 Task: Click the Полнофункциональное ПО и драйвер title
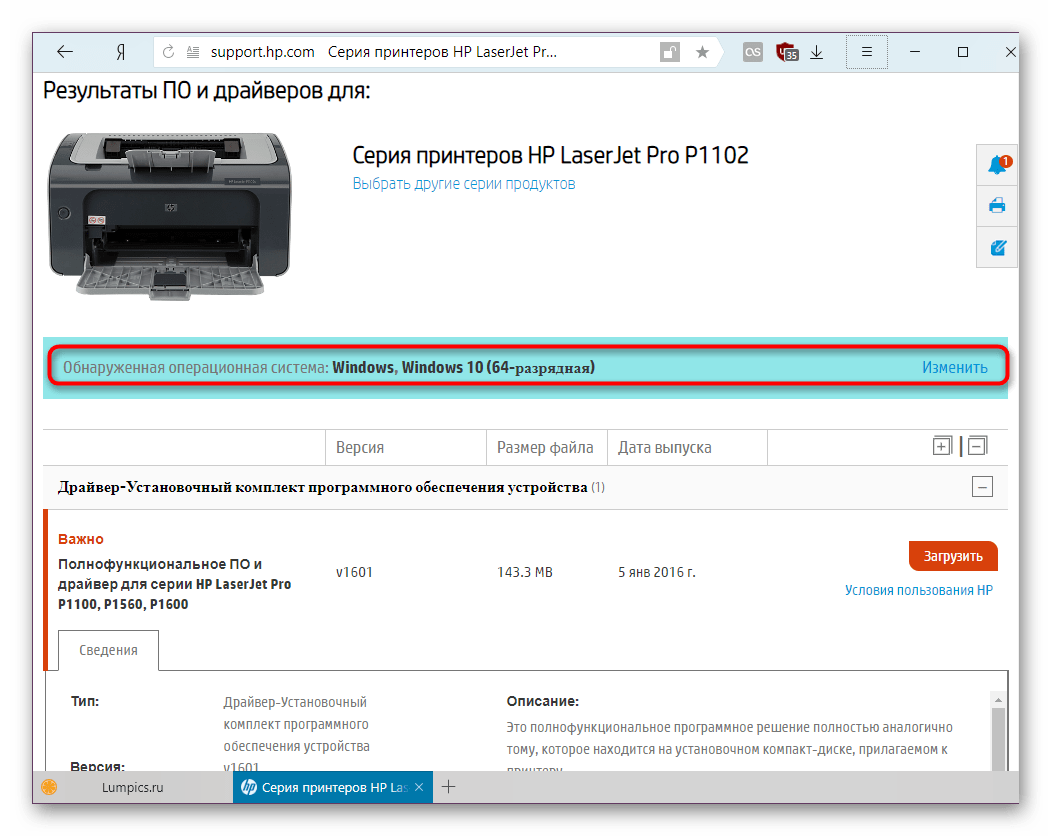click(174, 584)
